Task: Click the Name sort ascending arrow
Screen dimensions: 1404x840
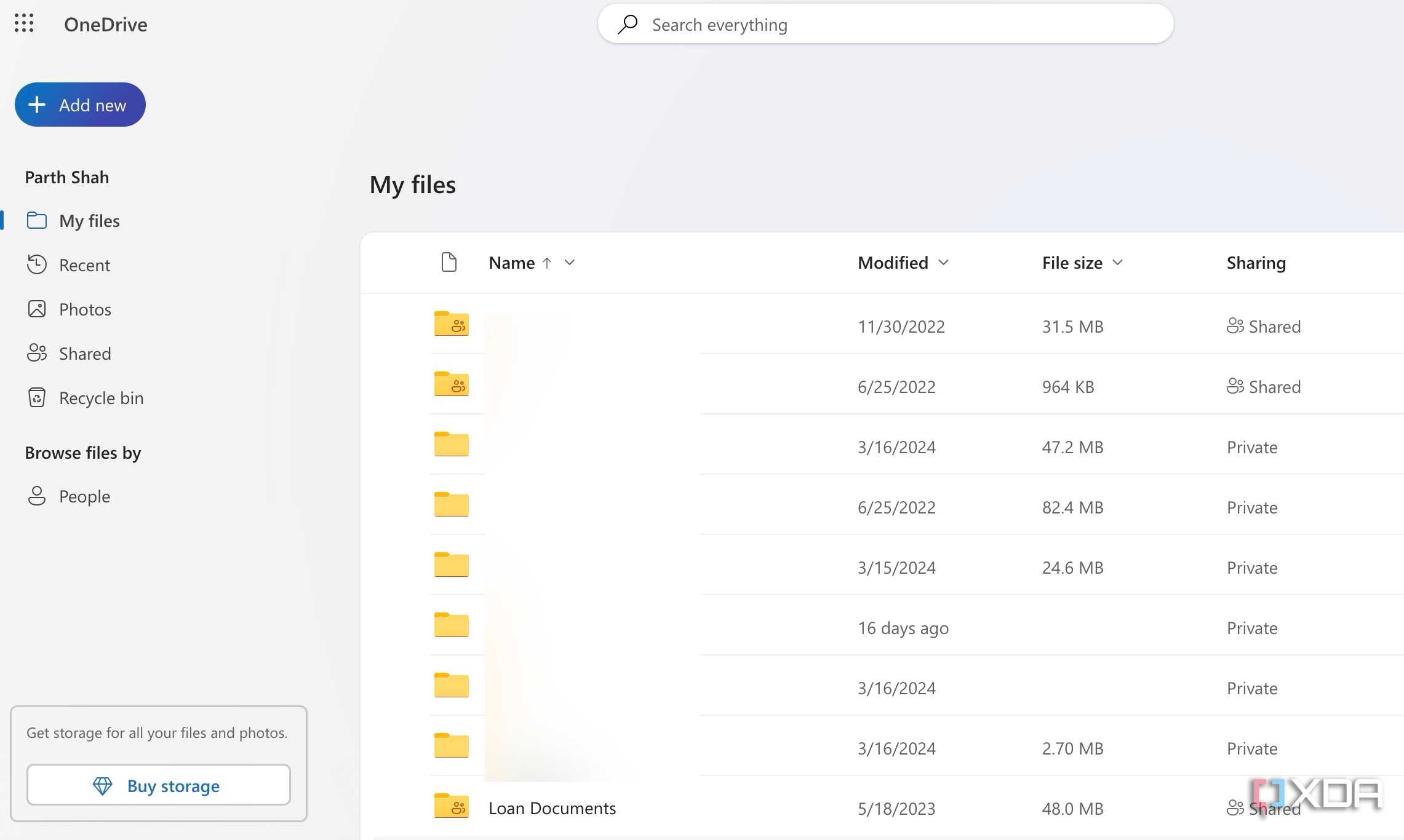Action: [x=547, y=263]
